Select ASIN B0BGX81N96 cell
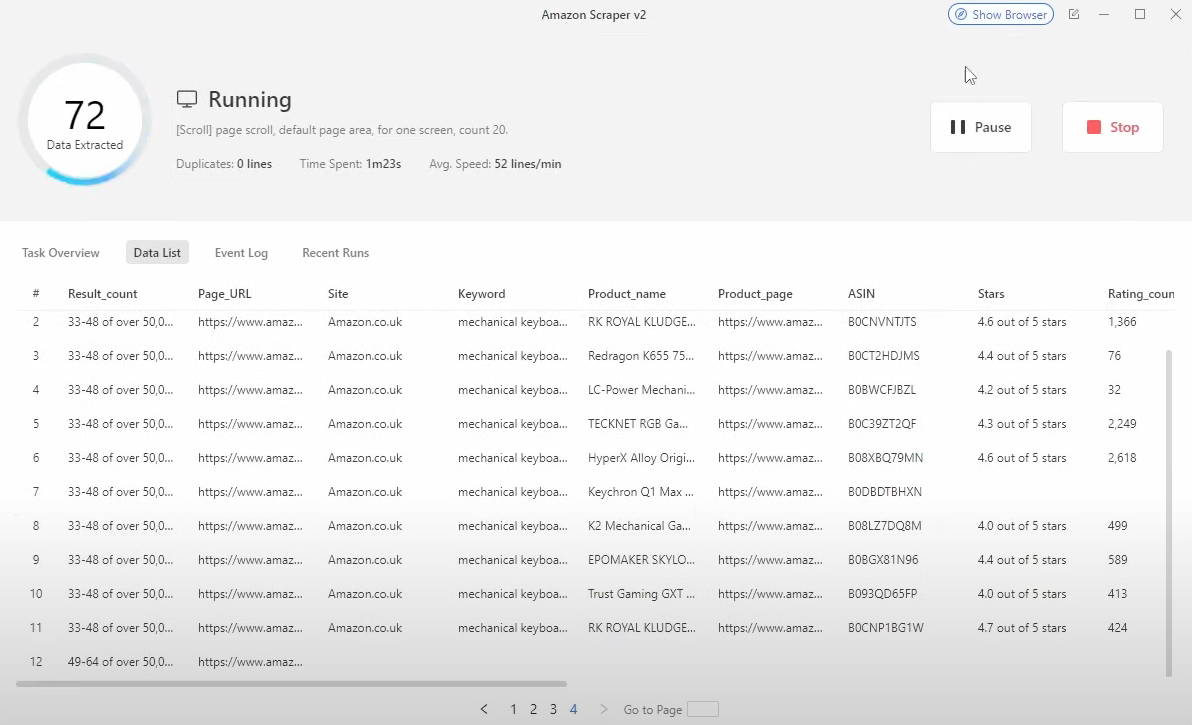 coord(883,560)
